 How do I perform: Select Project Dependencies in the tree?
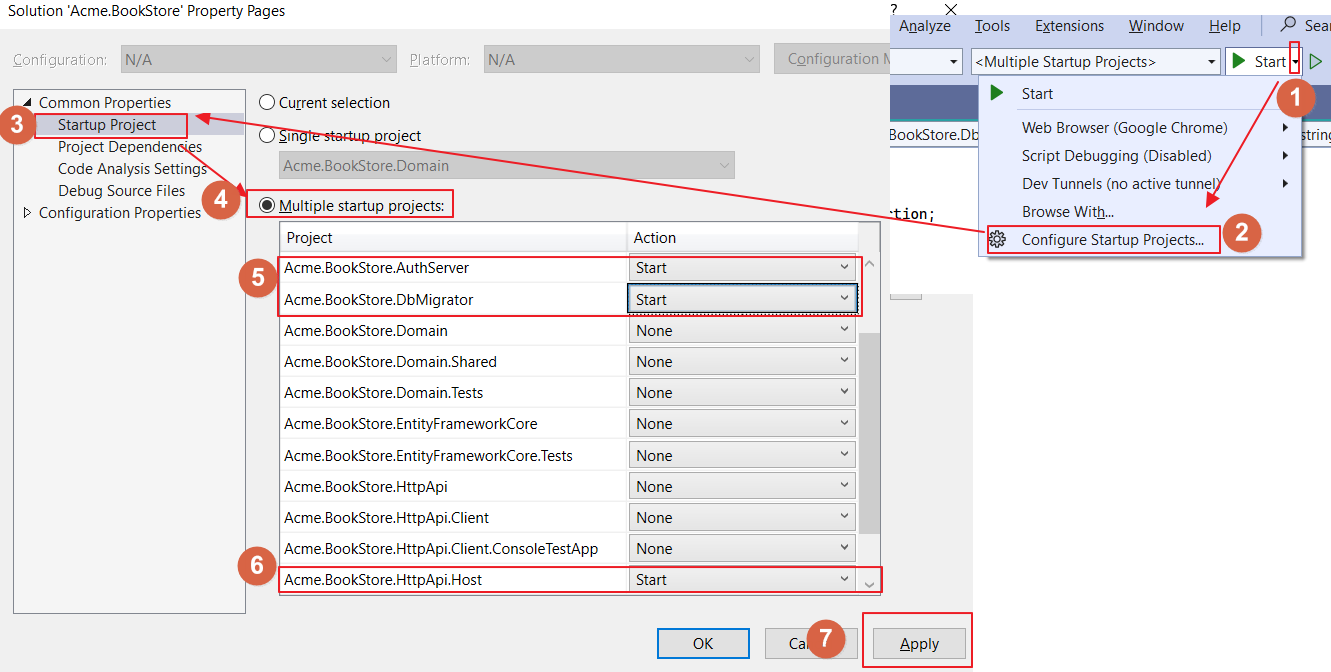point(130,147)
